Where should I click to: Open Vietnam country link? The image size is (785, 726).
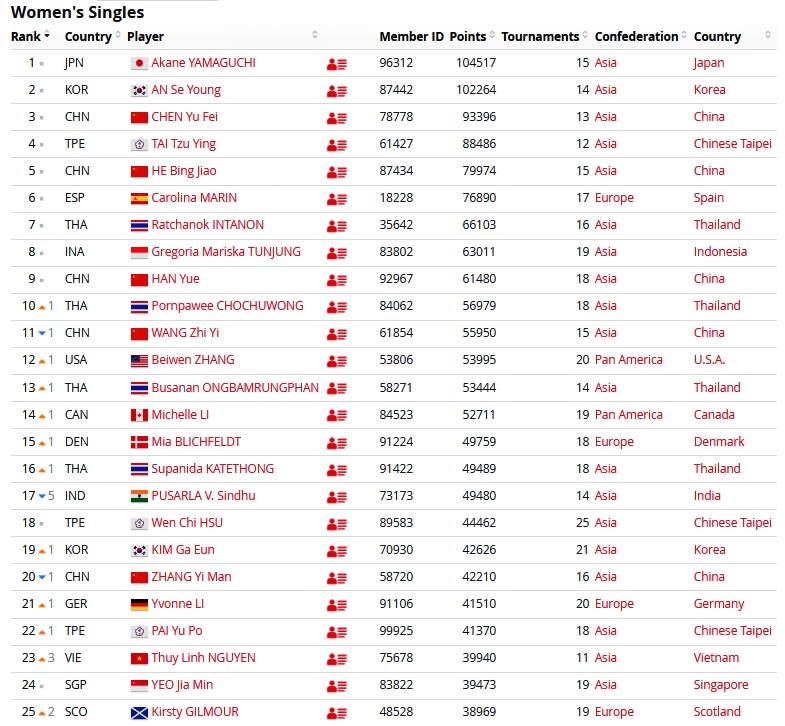pyautogui.click(x=716, y=658)
